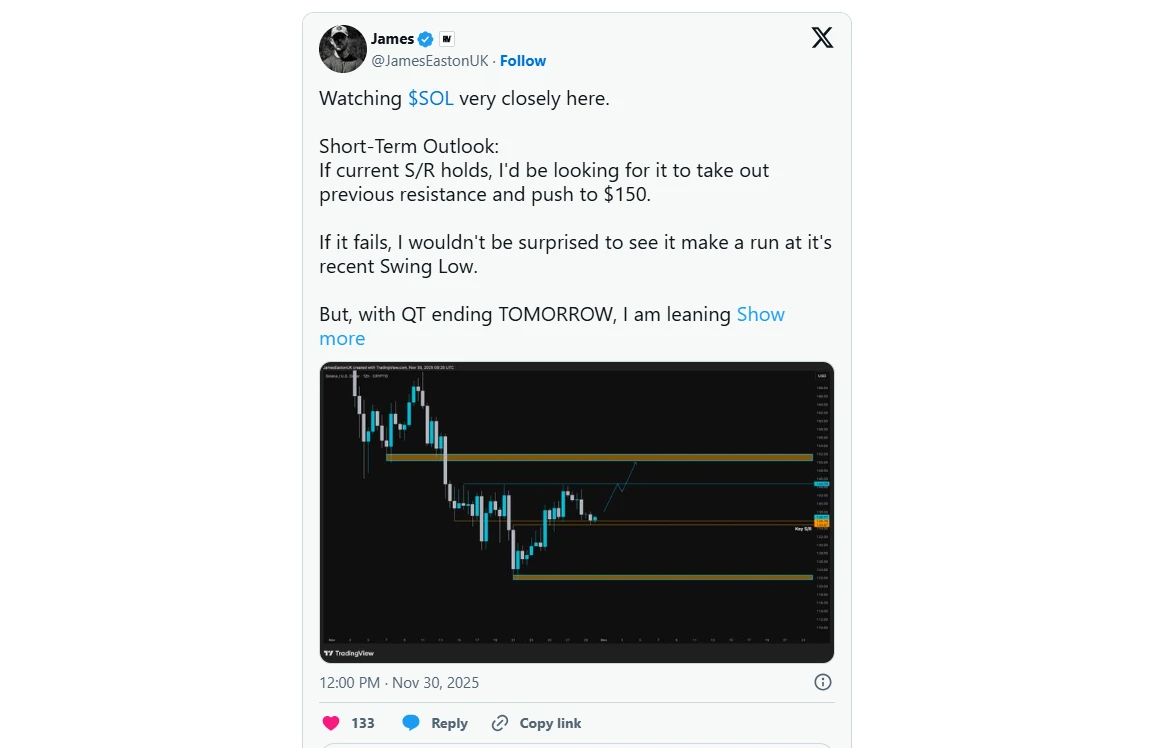Click the James display name

point(392,39)
